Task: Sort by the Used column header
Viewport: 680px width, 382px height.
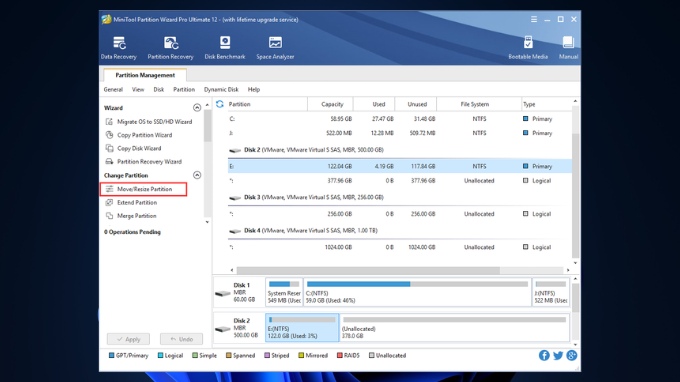Action: pyautogui.click(x=374, y=104)
